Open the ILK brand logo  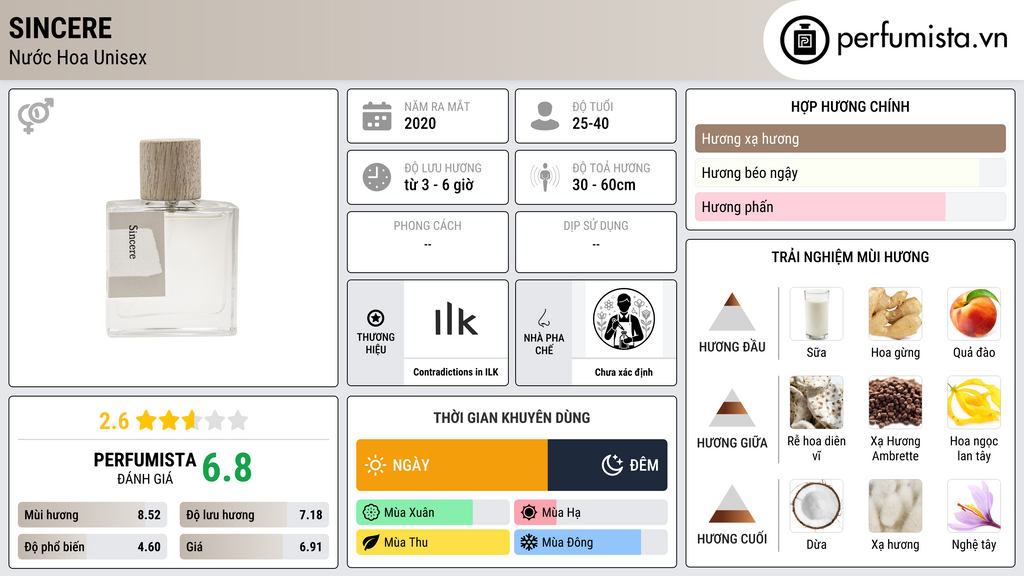point(456,319)
